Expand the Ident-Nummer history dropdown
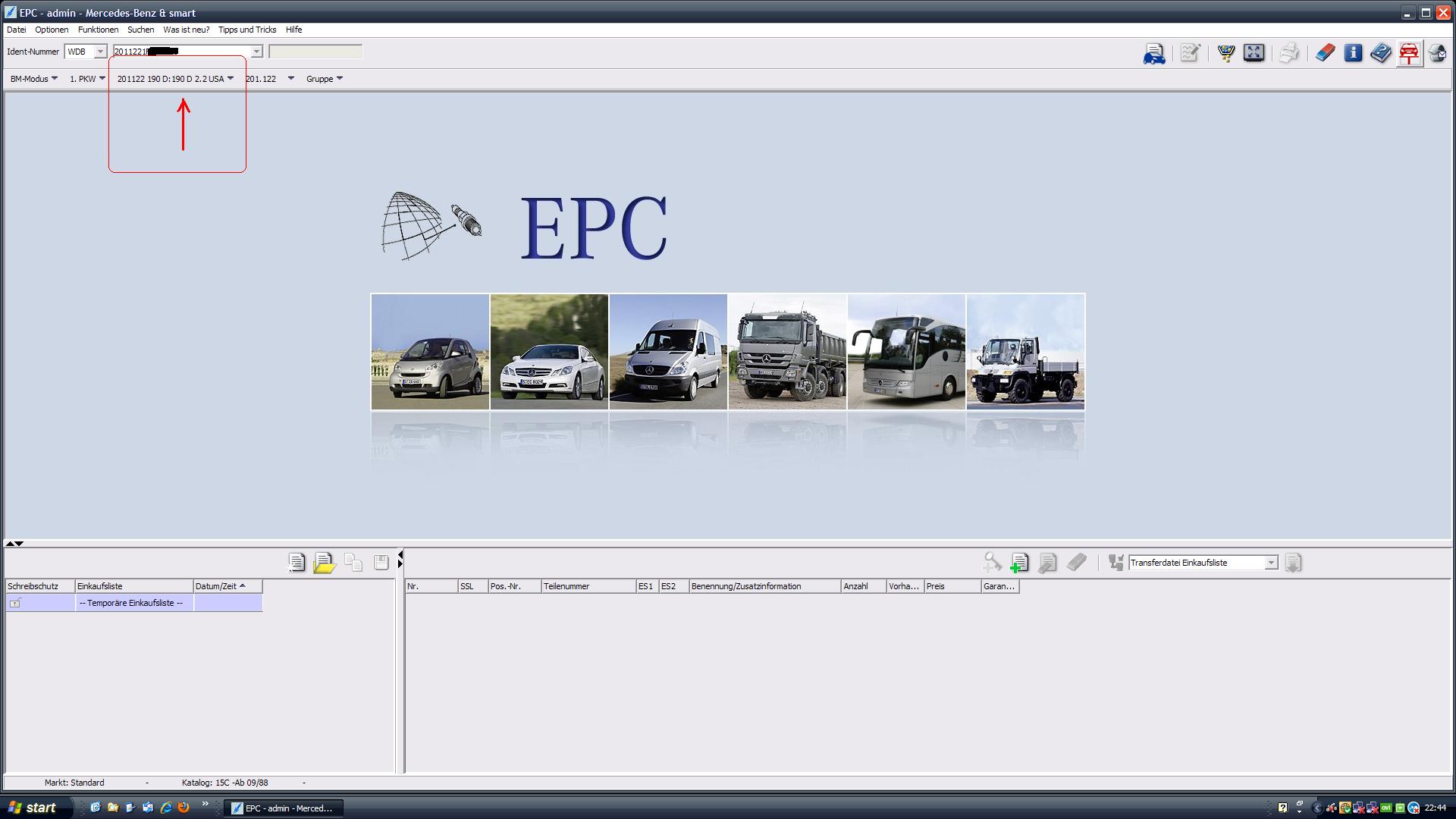Viewport: 1456px width, 819px height. [256, 52]
